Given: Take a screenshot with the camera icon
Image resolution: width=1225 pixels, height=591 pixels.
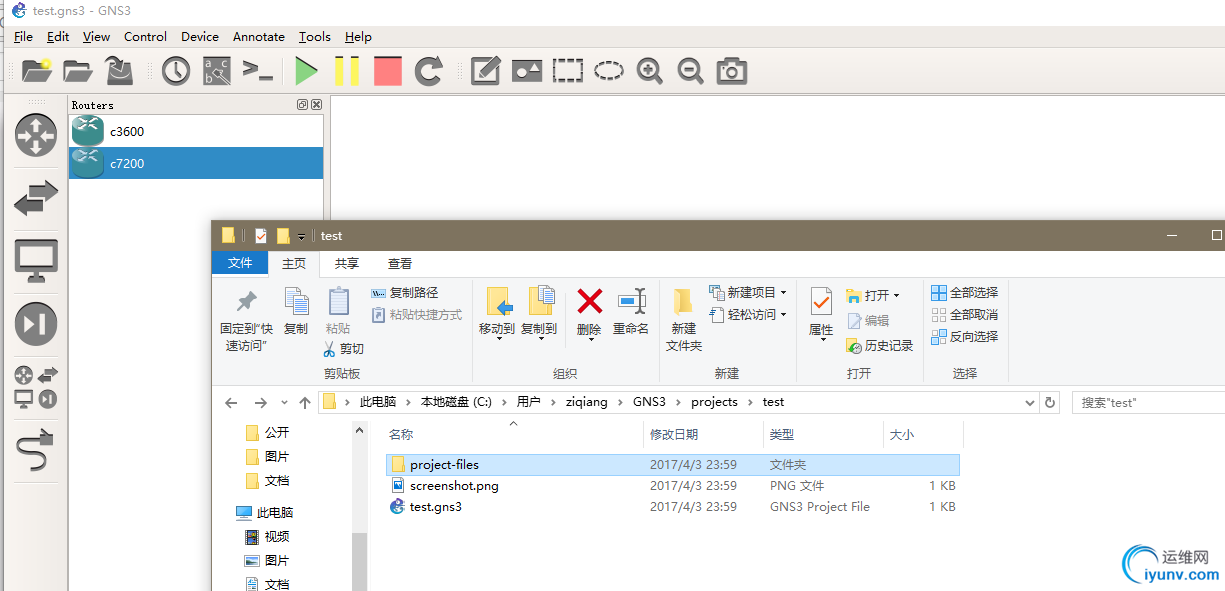Looking at the screenshot, I should 732,71.
